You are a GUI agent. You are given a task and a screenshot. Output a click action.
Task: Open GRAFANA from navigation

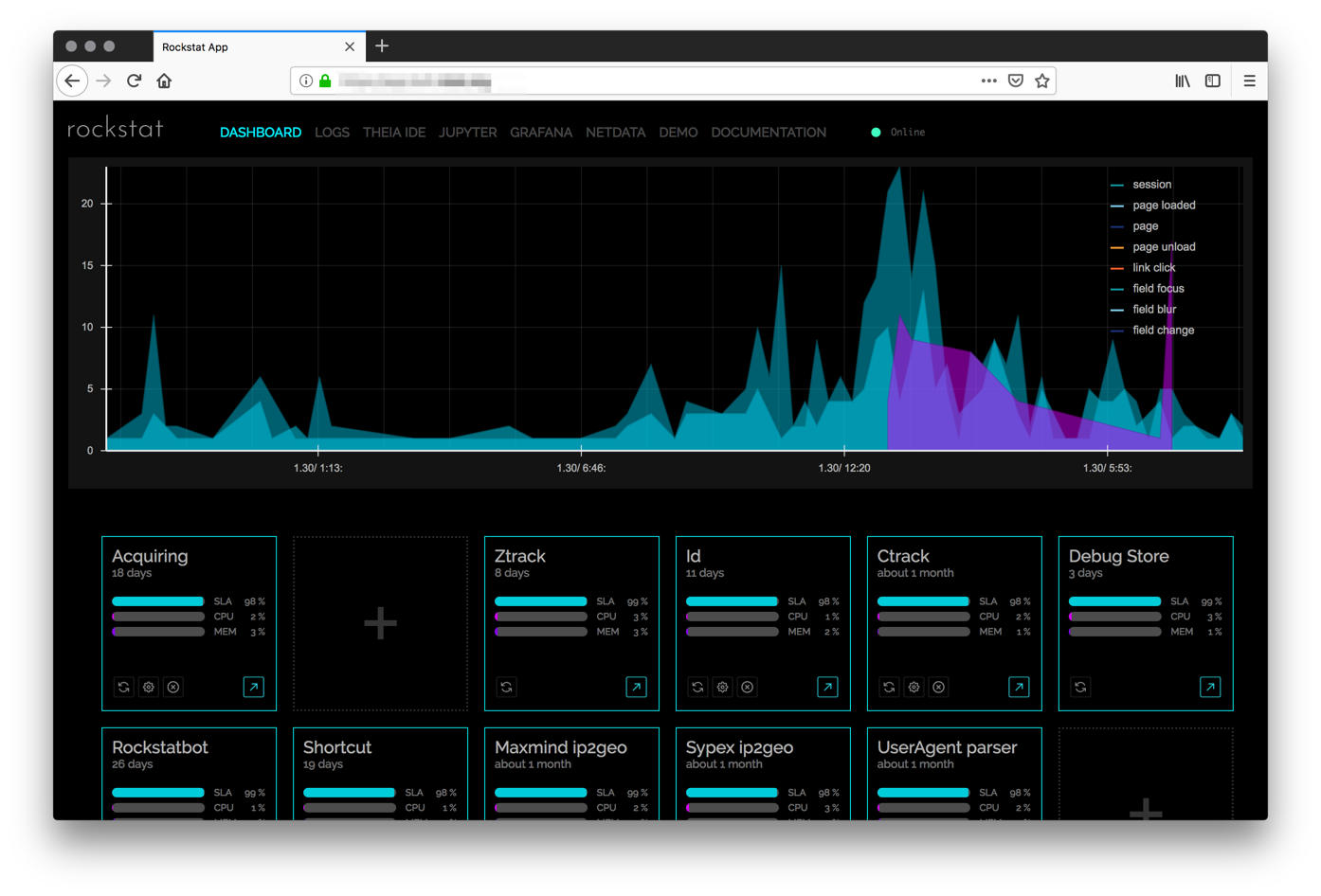pyautogui.click(x=541, y=133)
